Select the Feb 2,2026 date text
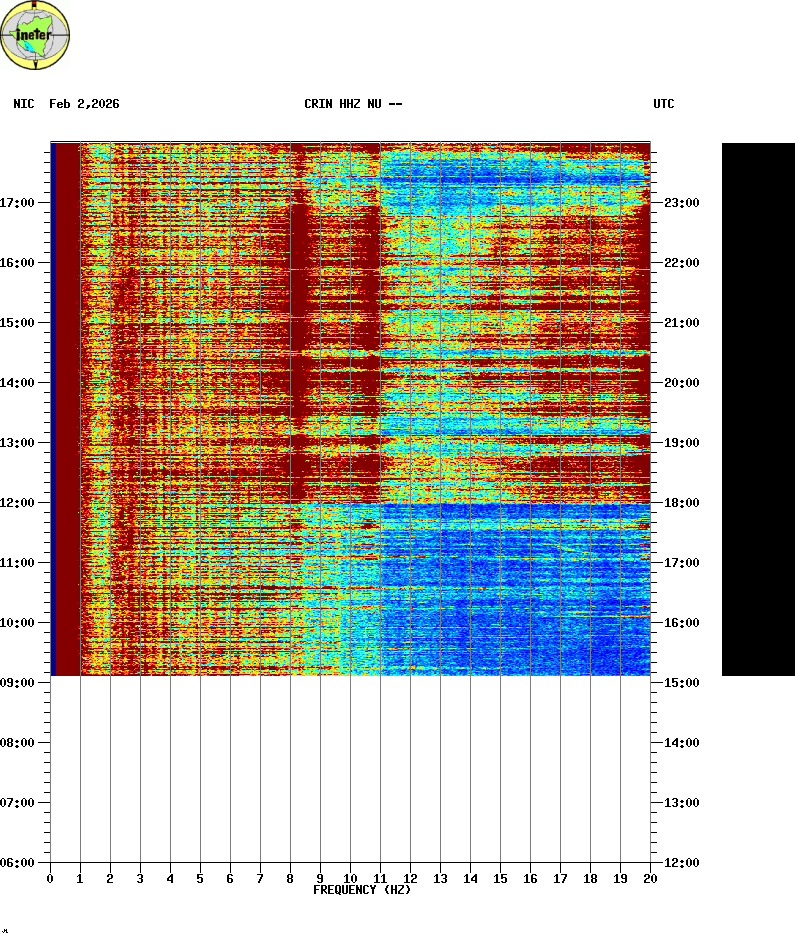This screenshot has width=802, height=942. pos(84,104)
